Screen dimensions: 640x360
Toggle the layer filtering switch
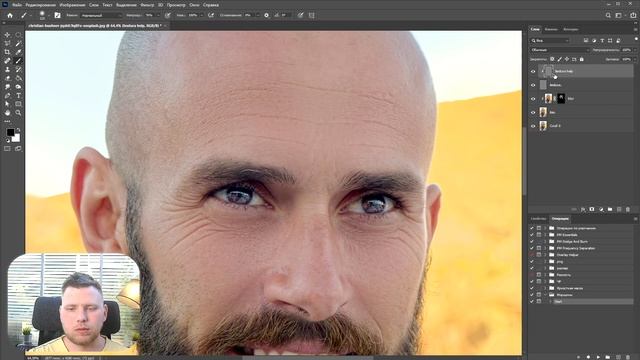pos(636,40)
